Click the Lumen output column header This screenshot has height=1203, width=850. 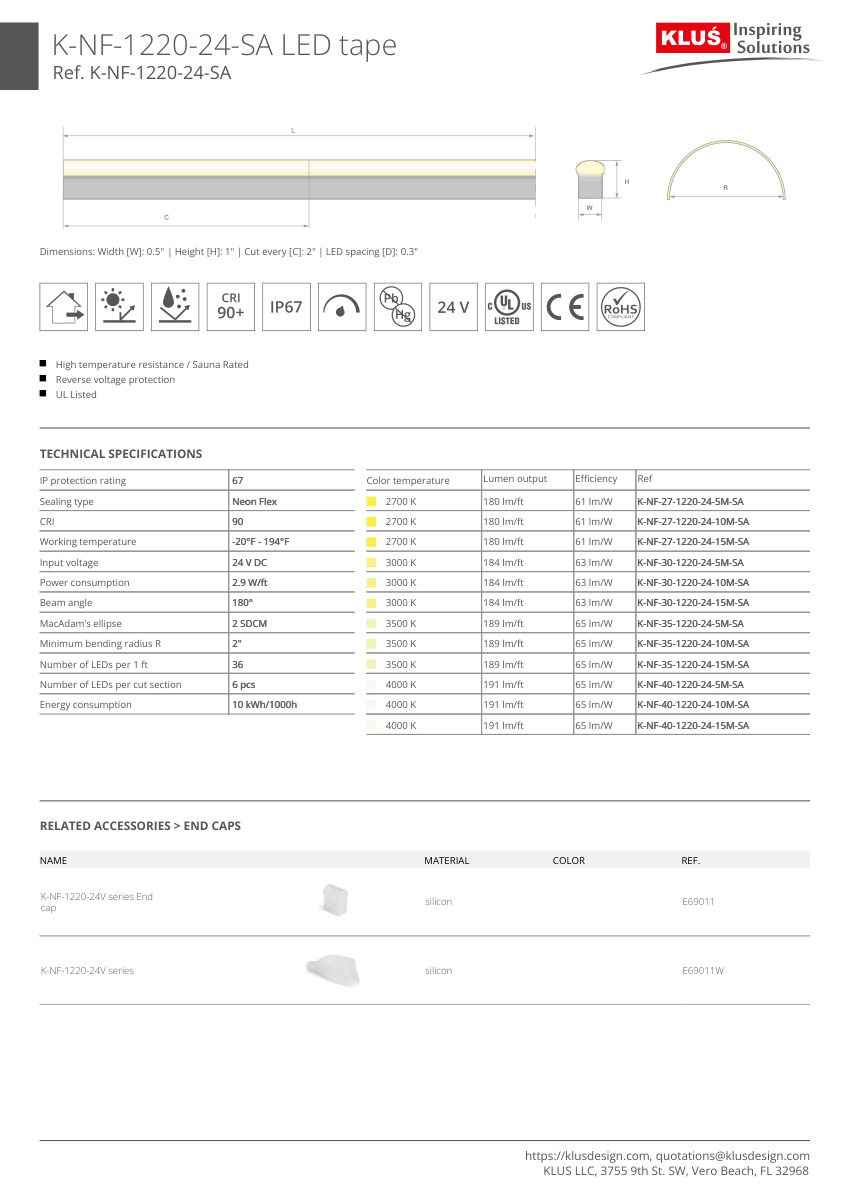tap(516, 479)
